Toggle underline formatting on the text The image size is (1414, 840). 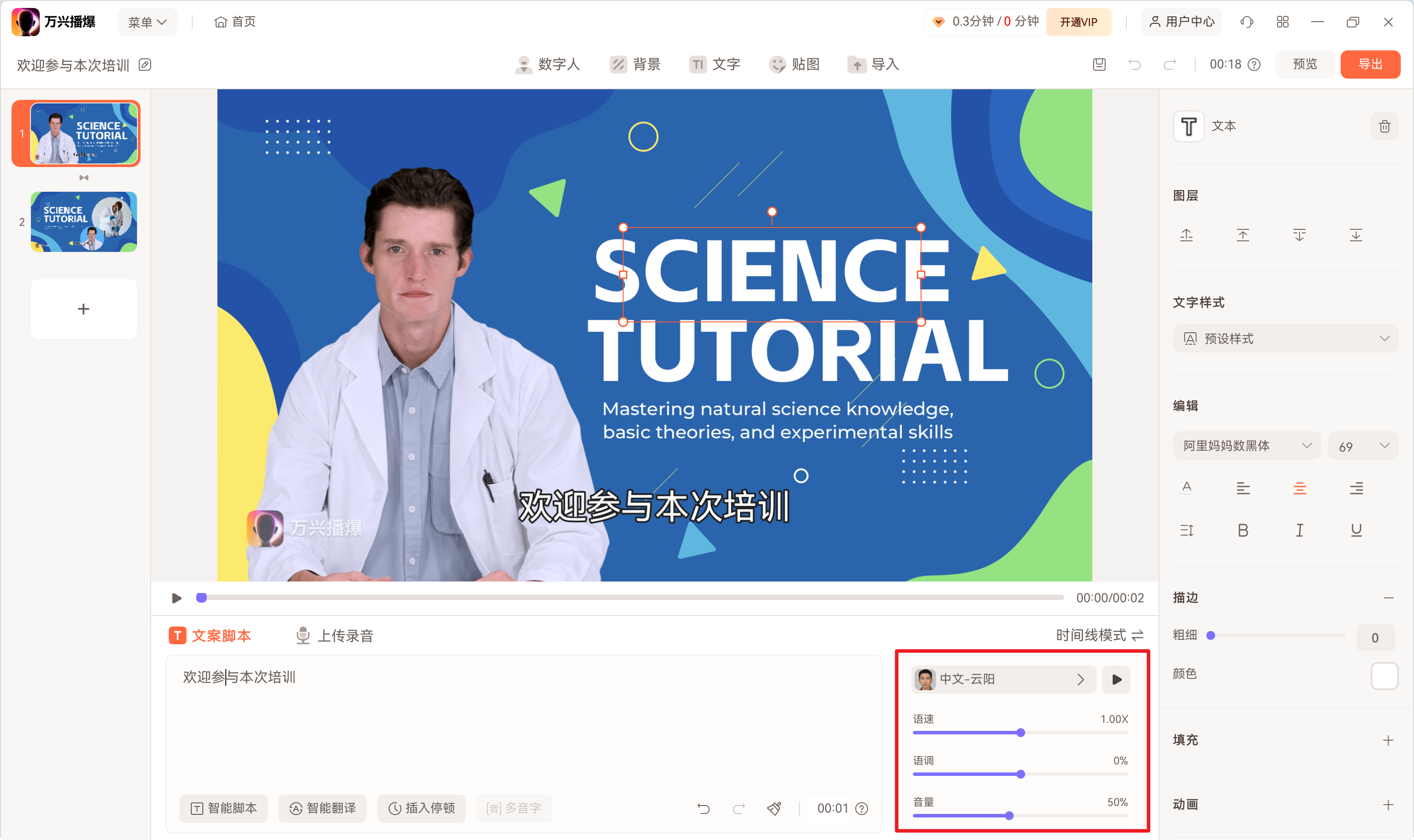point(1356,530)
